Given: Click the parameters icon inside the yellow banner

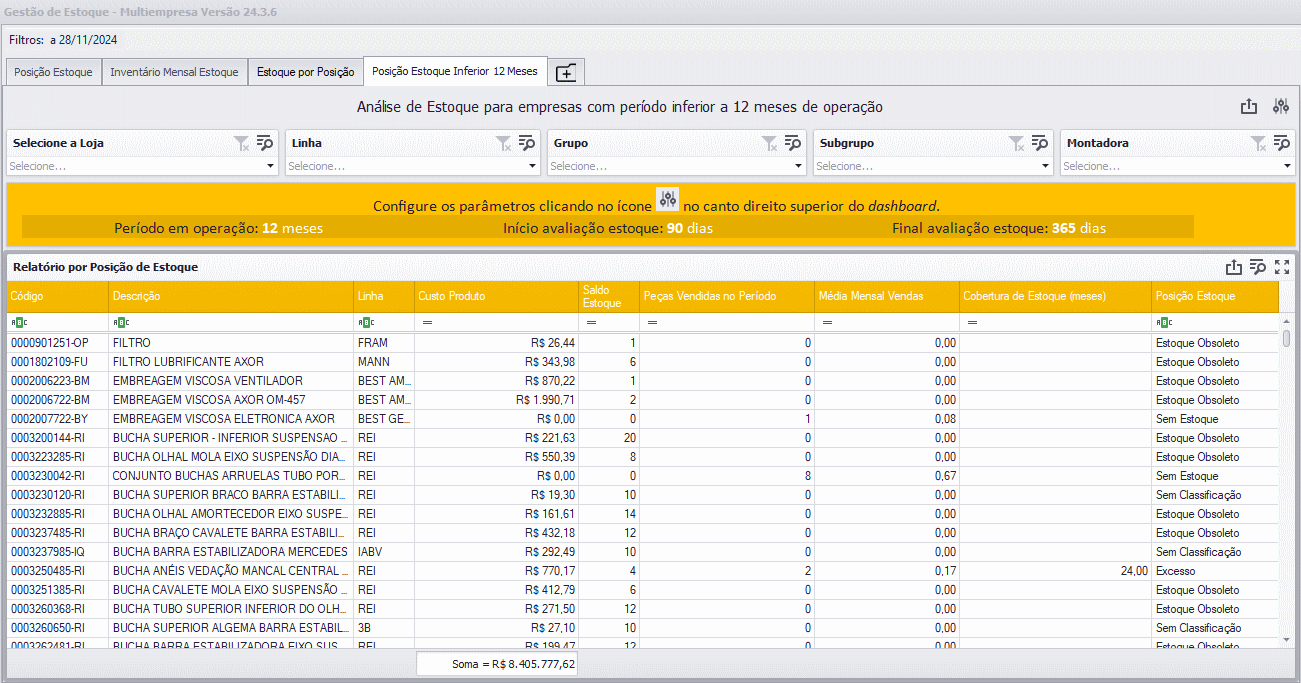Looking at the screenshot, I should point(668,198).
